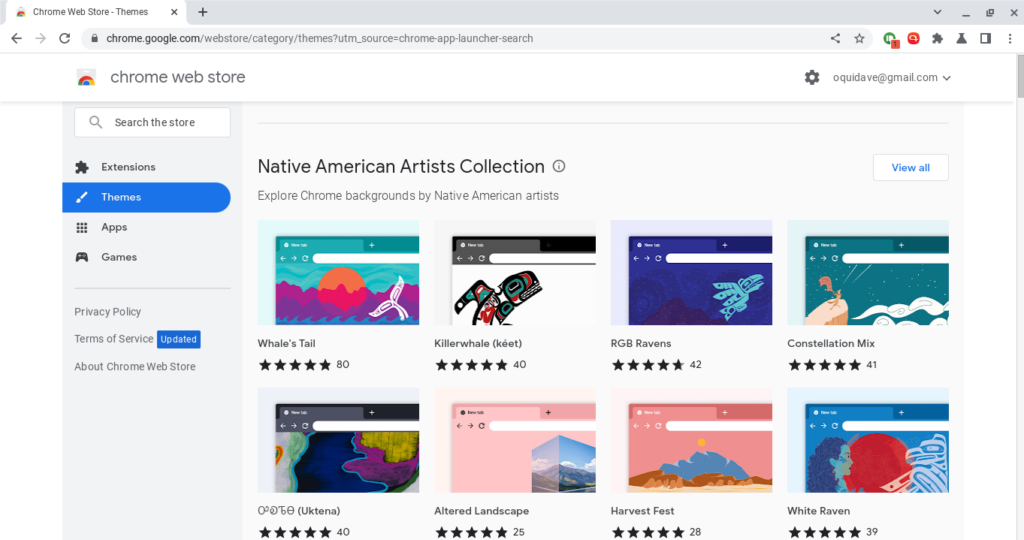Open the Uktena theme thumbnail
This screenshot has width=1024, height=540.
338,440
